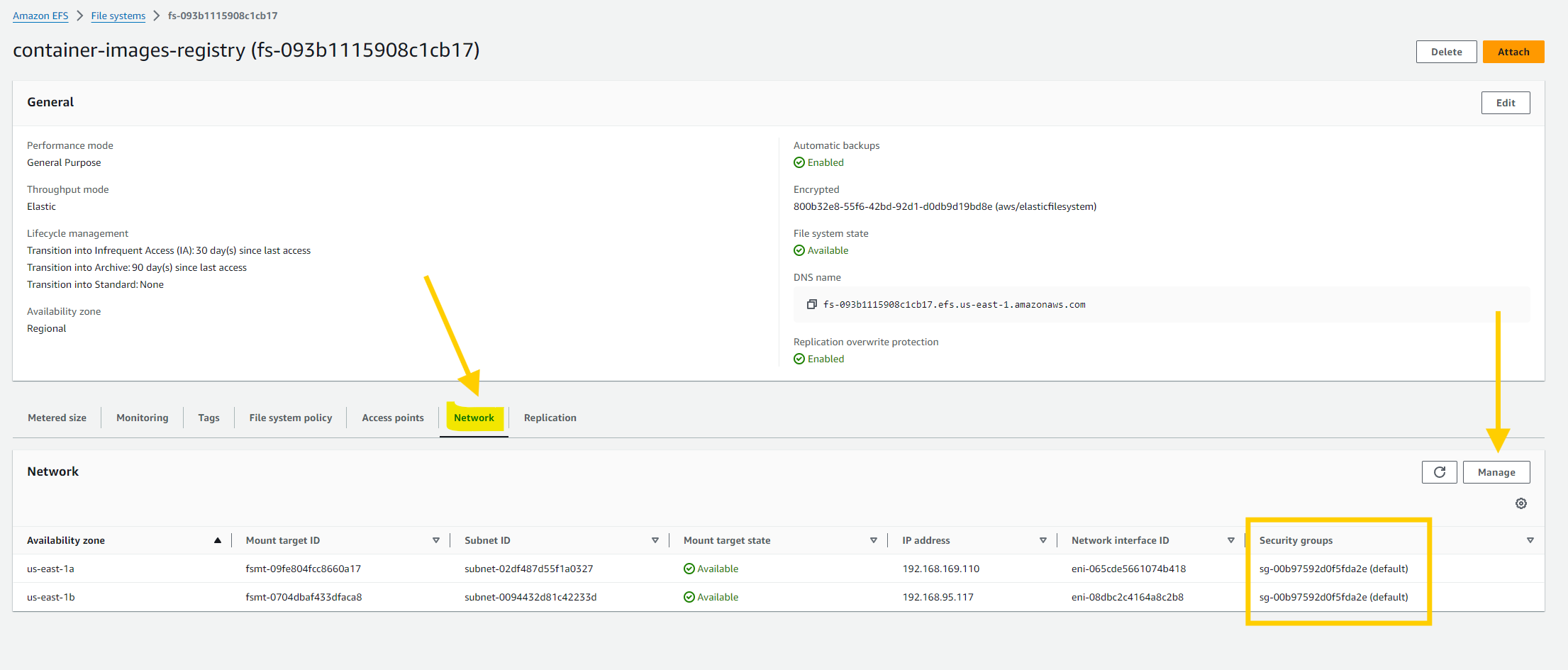Screen dimensions: 1568x670
Task: Switch to the Metered size tab
Action: 57,418
